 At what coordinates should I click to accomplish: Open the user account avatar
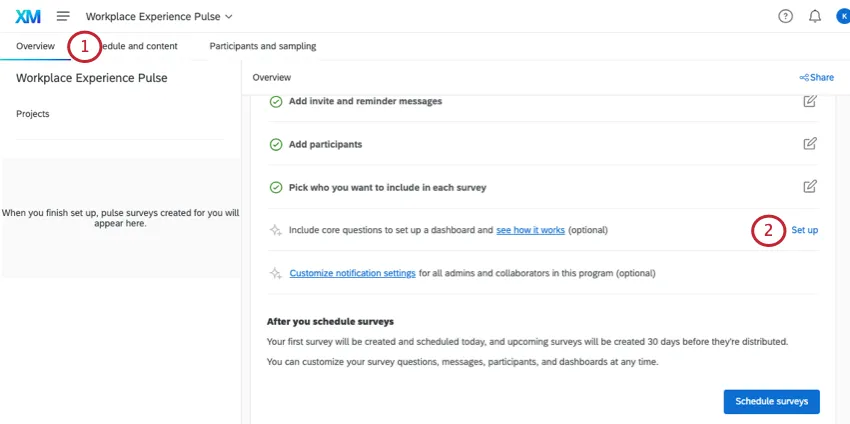pyautogui.click(x=842, y=16)
